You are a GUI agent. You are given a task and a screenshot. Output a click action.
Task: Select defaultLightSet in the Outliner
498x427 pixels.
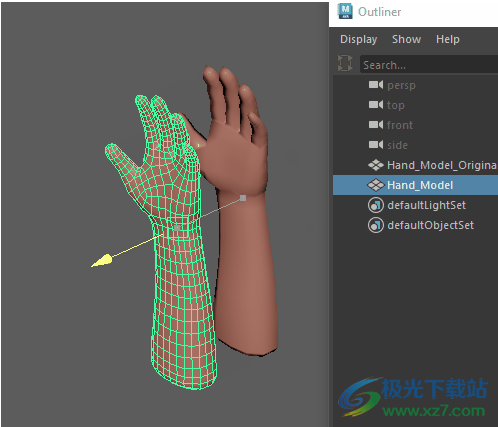pos(426,205)
